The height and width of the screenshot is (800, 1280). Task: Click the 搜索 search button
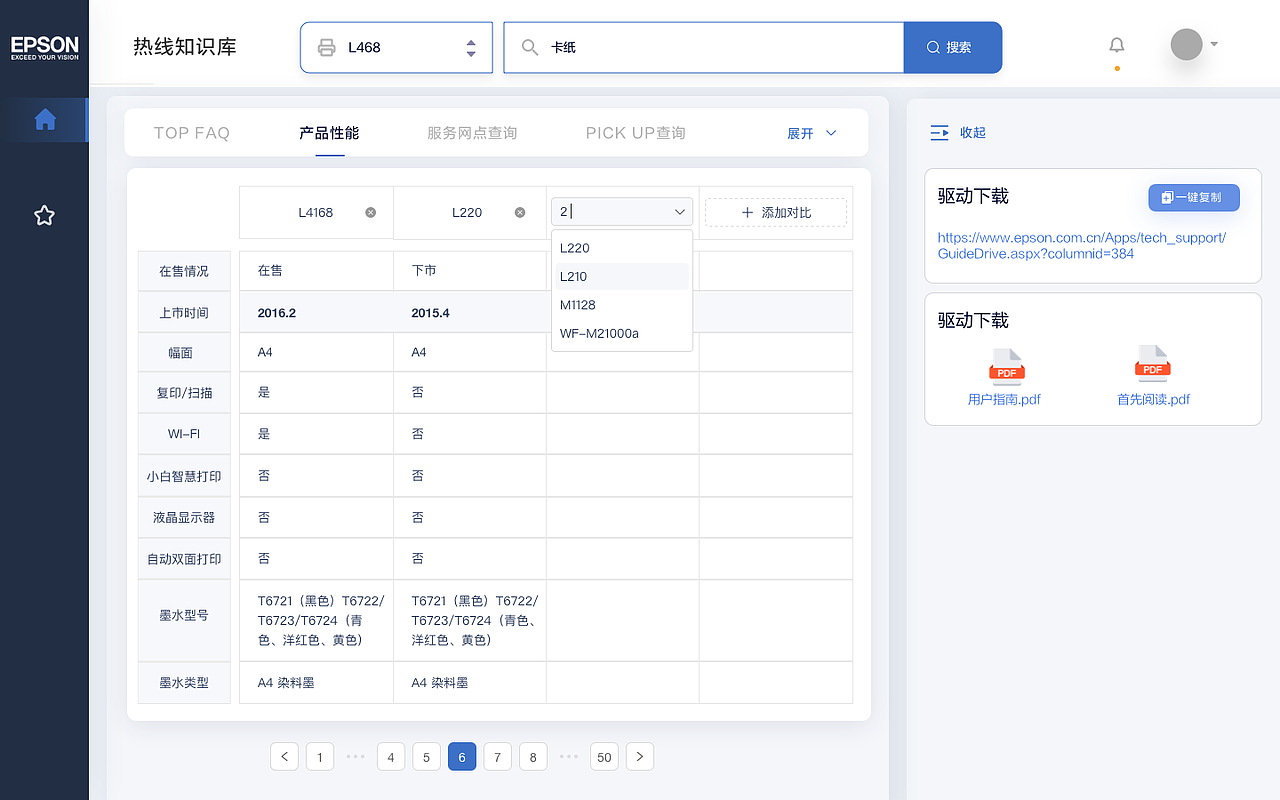click(952, 46)
